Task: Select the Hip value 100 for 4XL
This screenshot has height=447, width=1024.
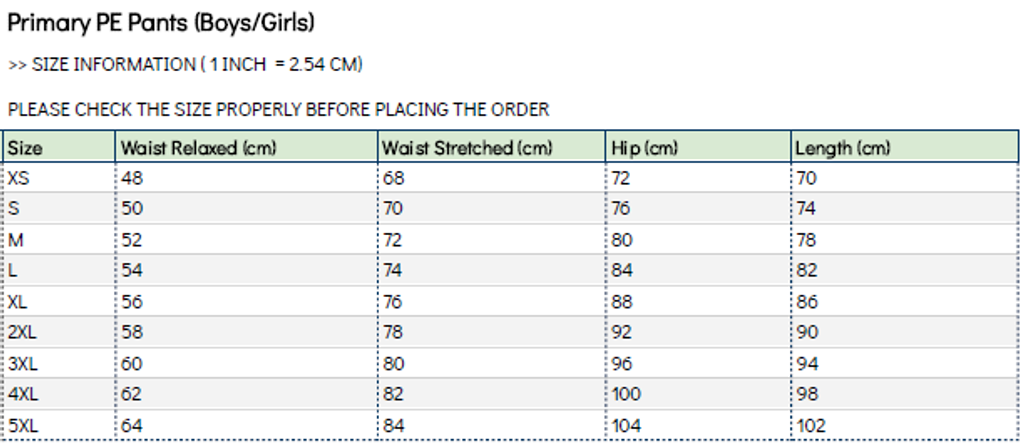Action: coord(627,395)
